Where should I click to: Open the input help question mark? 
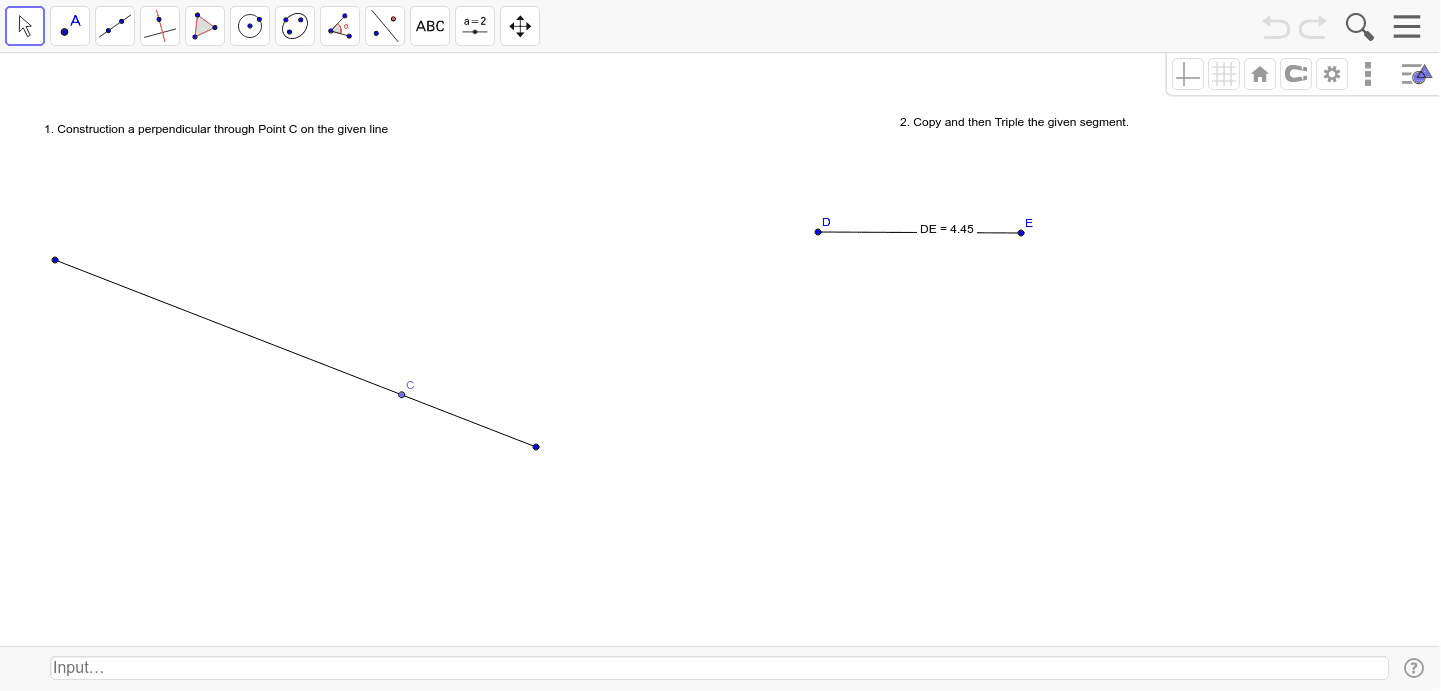tap(1414, 668)
